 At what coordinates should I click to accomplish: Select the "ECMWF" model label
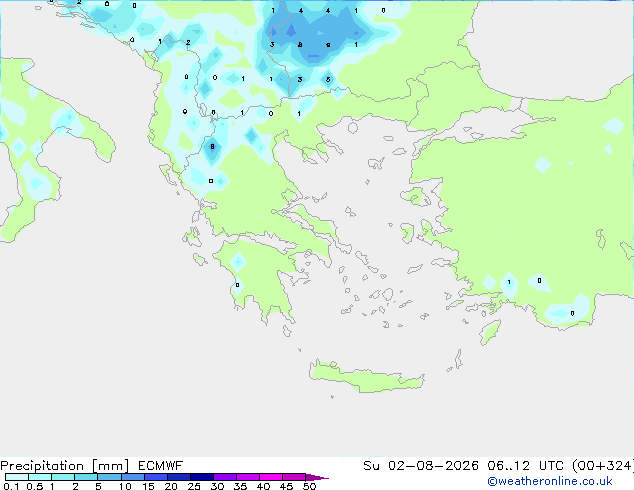tap(161, 466)
